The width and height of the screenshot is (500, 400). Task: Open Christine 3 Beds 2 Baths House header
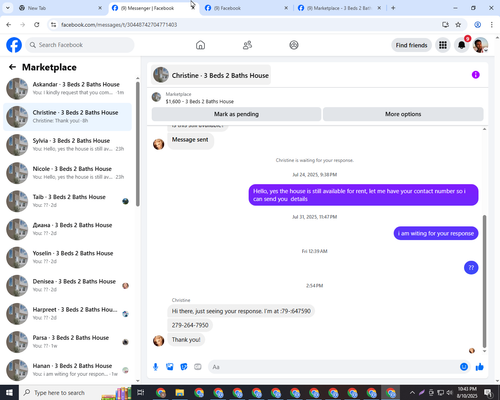pyautogui.click(x=211, y=75)
